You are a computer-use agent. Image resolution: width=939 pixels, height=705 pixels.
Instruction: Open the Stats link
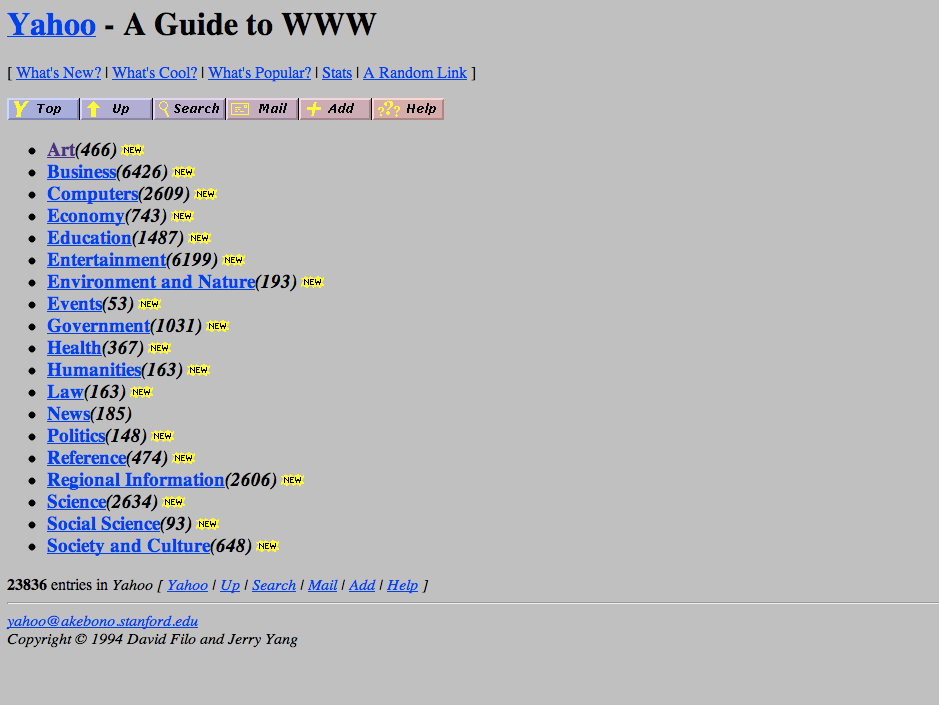tap(337, 73)
